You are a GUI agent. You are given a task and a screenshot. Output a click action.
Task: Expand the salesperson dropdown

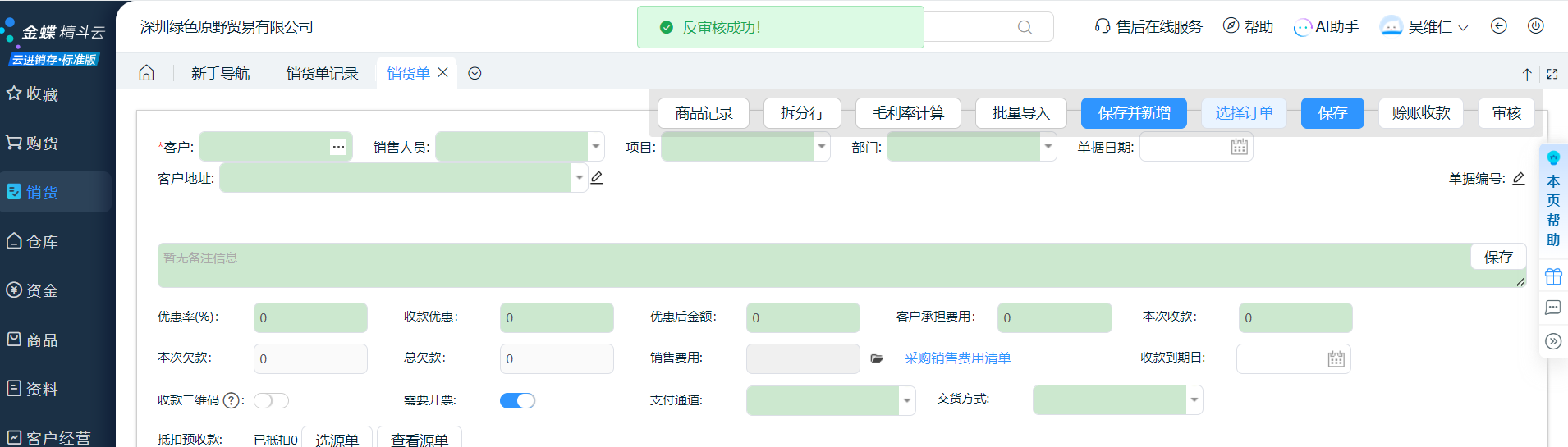coord(595,147)
